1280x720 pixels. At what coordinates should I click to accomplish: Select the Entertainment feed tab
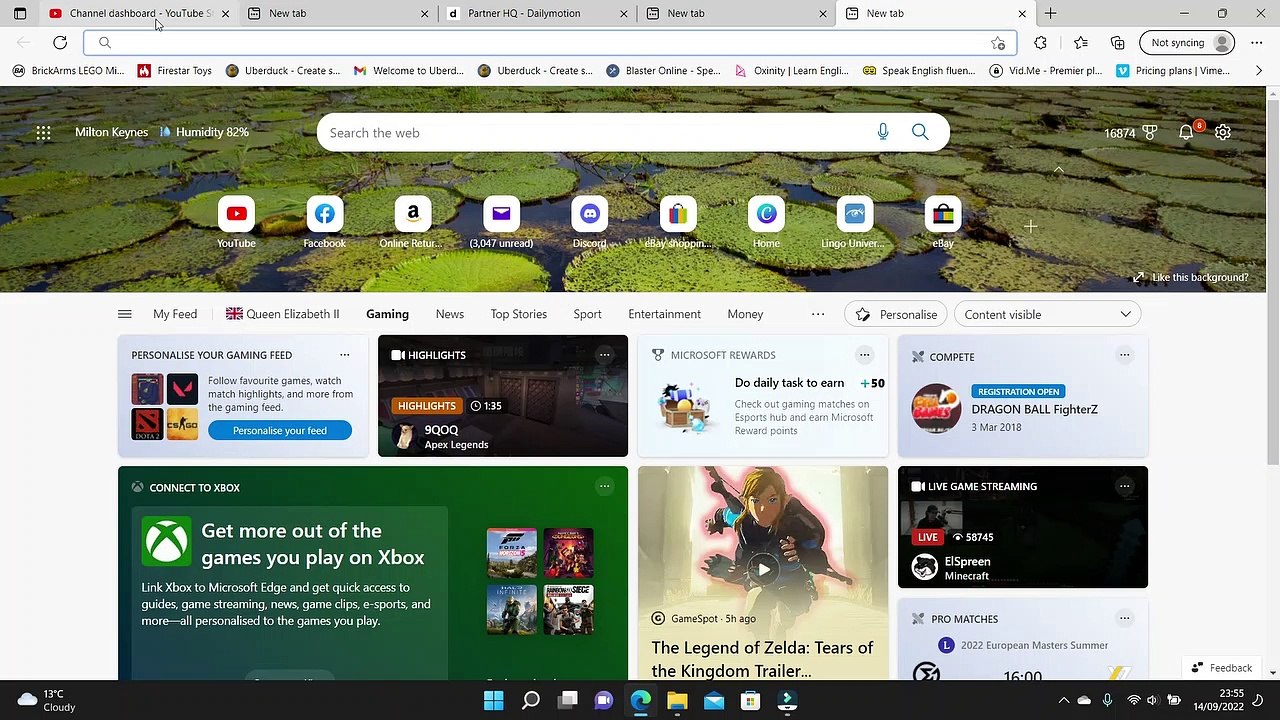[x=664, y=314]
